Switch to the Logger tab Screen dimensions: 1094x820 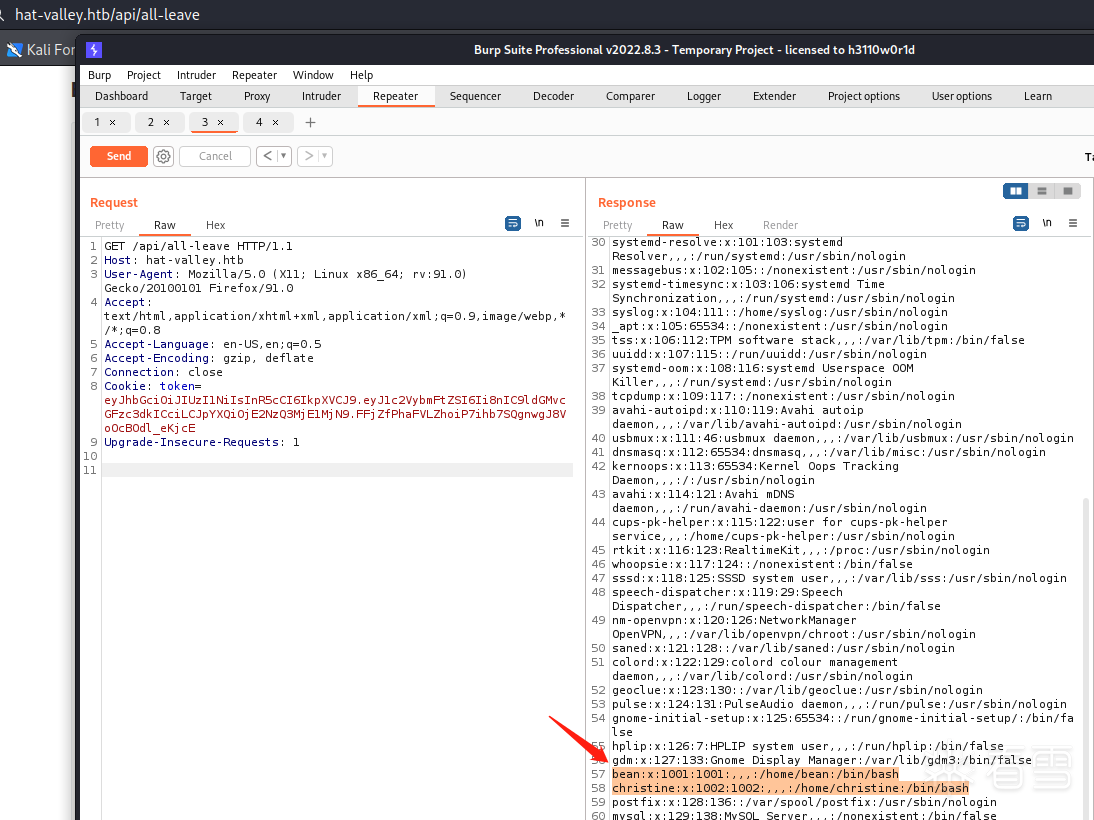703,96
